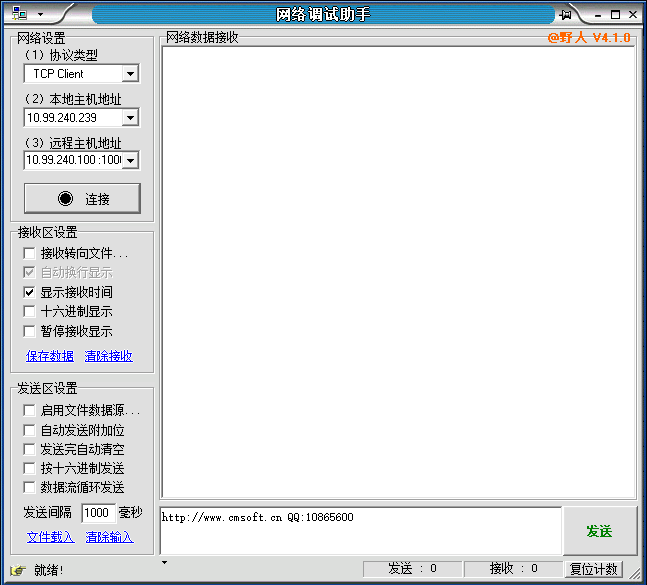Expand the 本地主机地址 dropdown arrow
The width and height of the screenshot is (647, 585).
[x=130, y=118]
